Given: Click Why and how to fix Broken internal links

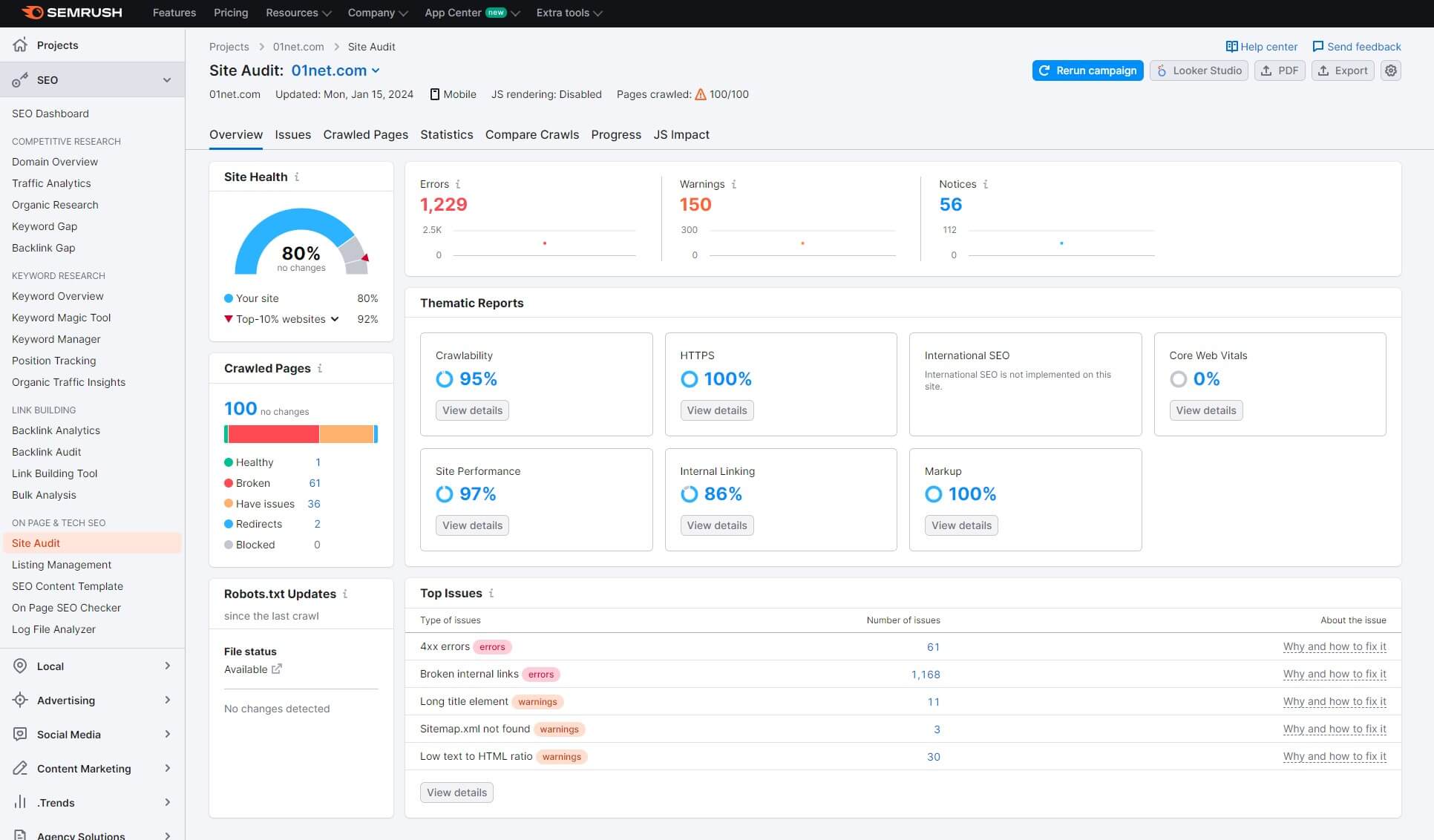Looking at the screenshot, I should pyautogui.click(x=1335, y=673).
